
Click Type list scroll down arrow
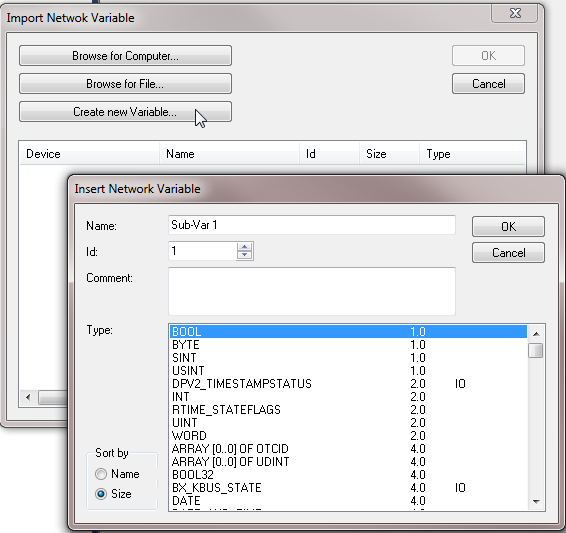coord(536,502)
